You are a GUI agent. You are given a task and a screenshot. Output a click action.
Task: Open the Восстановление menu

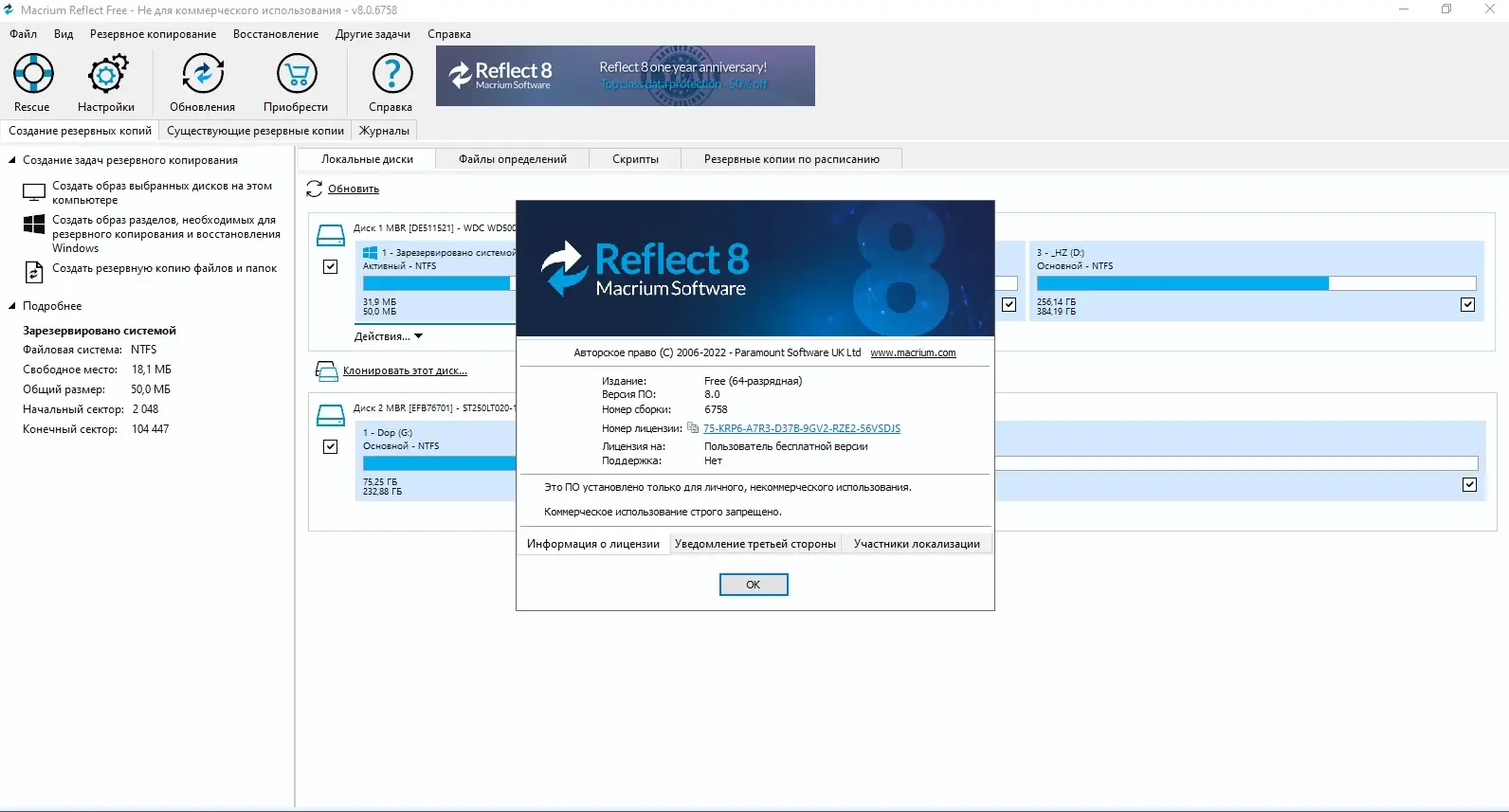click(x=276, y=34)
